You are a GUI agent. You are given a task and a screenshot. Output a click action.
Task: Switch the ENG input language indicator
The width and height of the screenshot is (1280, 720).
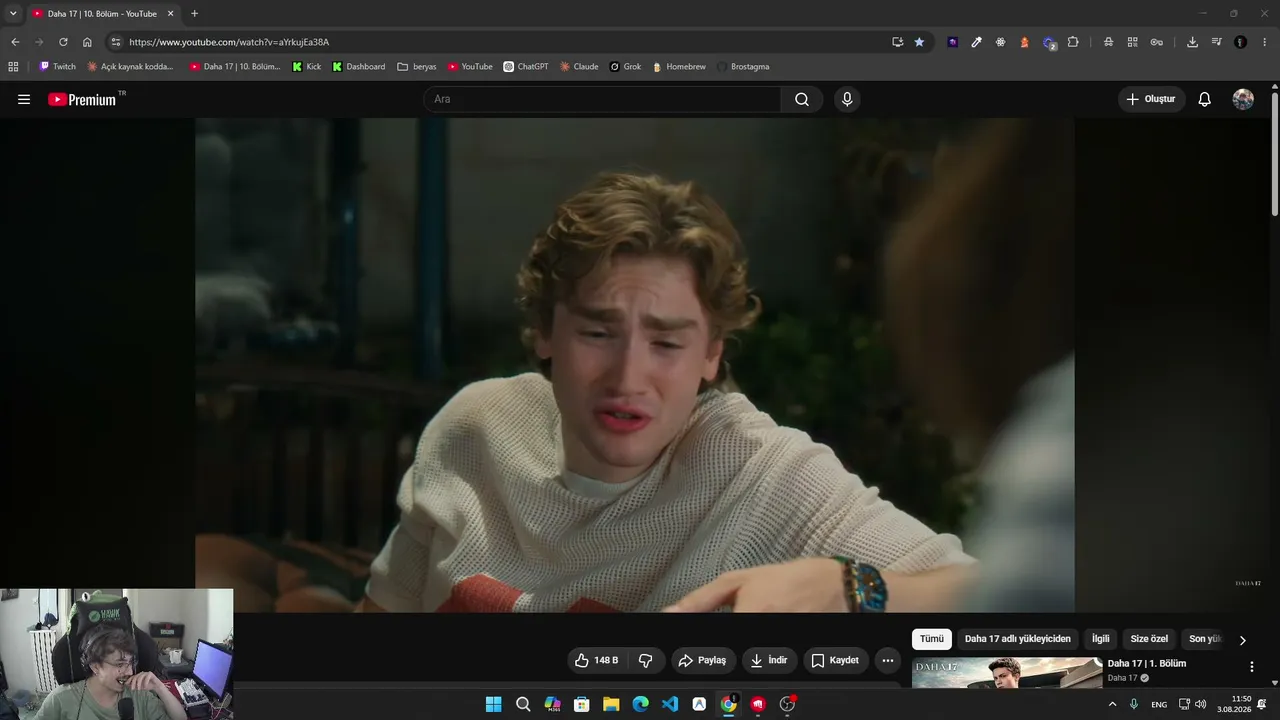[x=1159, y=704]
